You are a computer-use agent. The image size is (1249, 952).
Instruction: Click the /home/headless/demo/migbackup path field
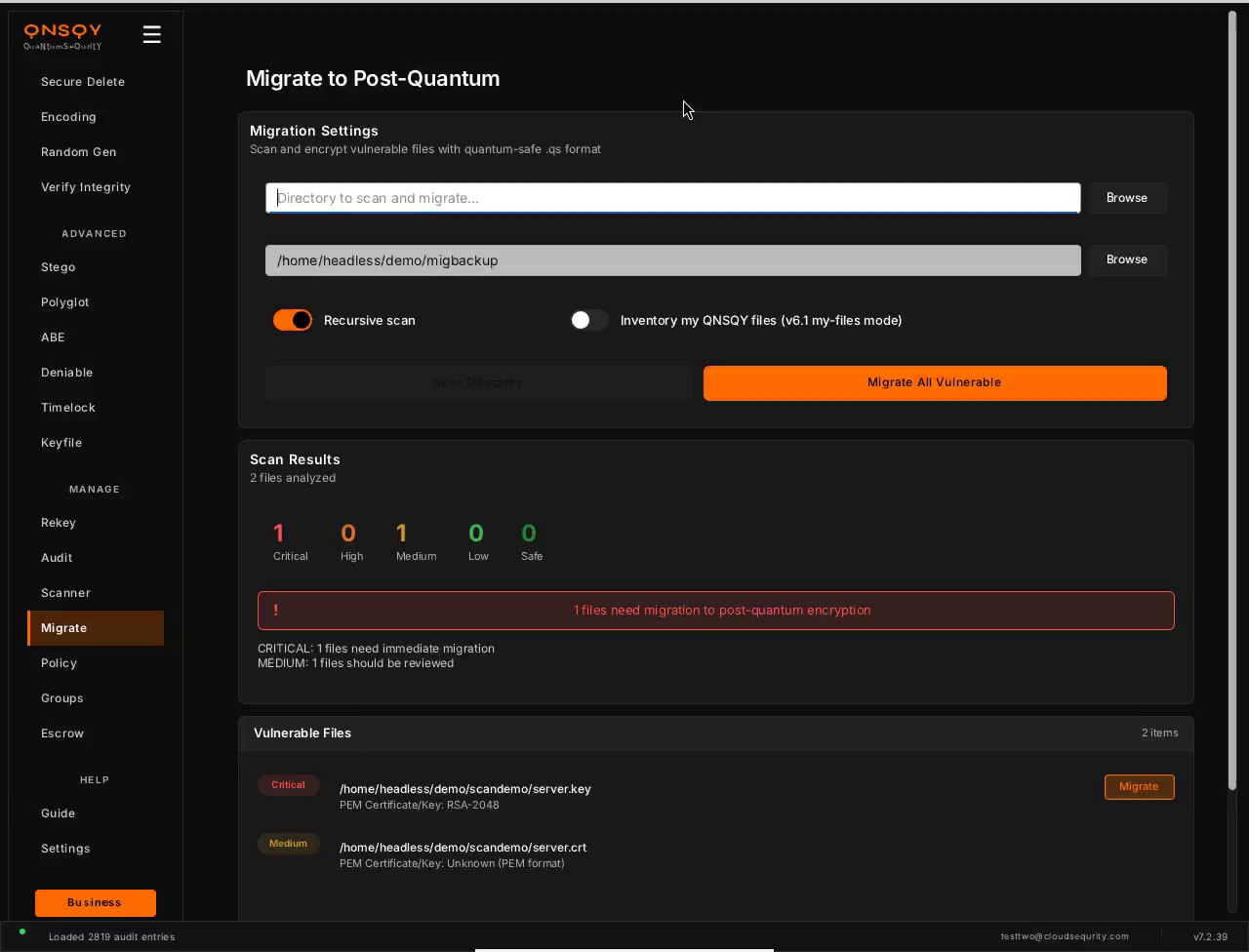673,260
